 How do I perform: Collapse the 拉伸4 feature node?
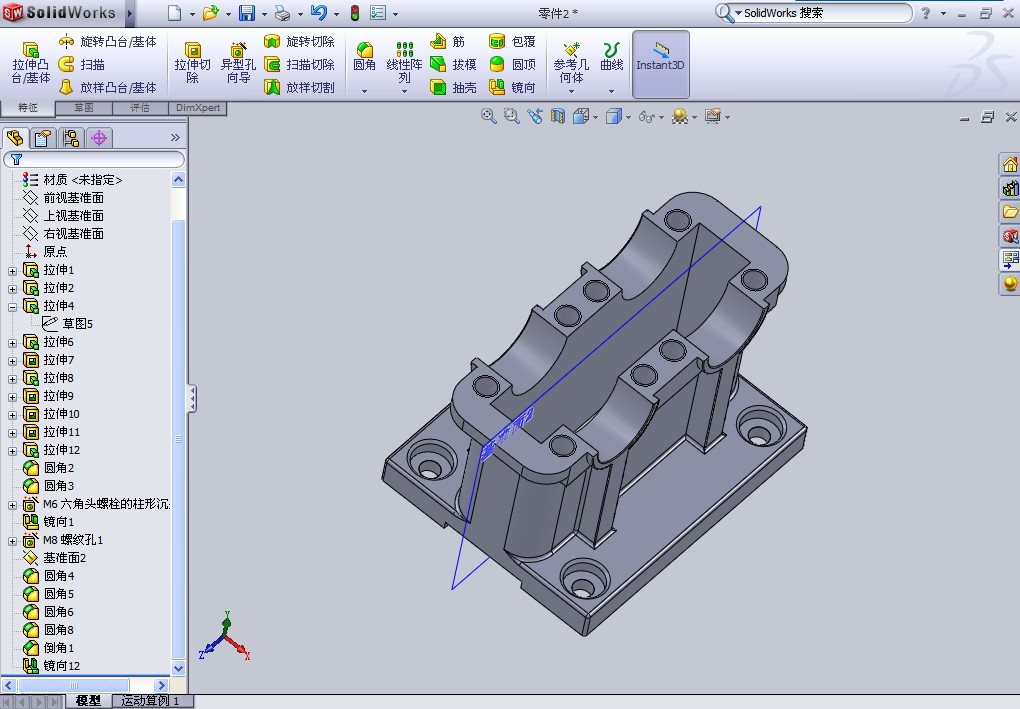point(12,306)
